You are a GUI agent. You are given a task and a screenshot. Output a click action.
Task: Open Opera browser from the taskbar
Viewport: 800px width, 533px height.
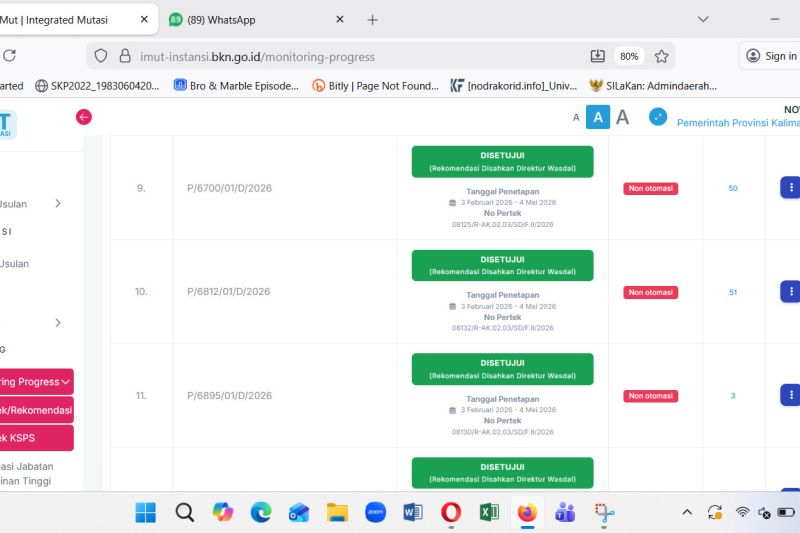point(451,512)
